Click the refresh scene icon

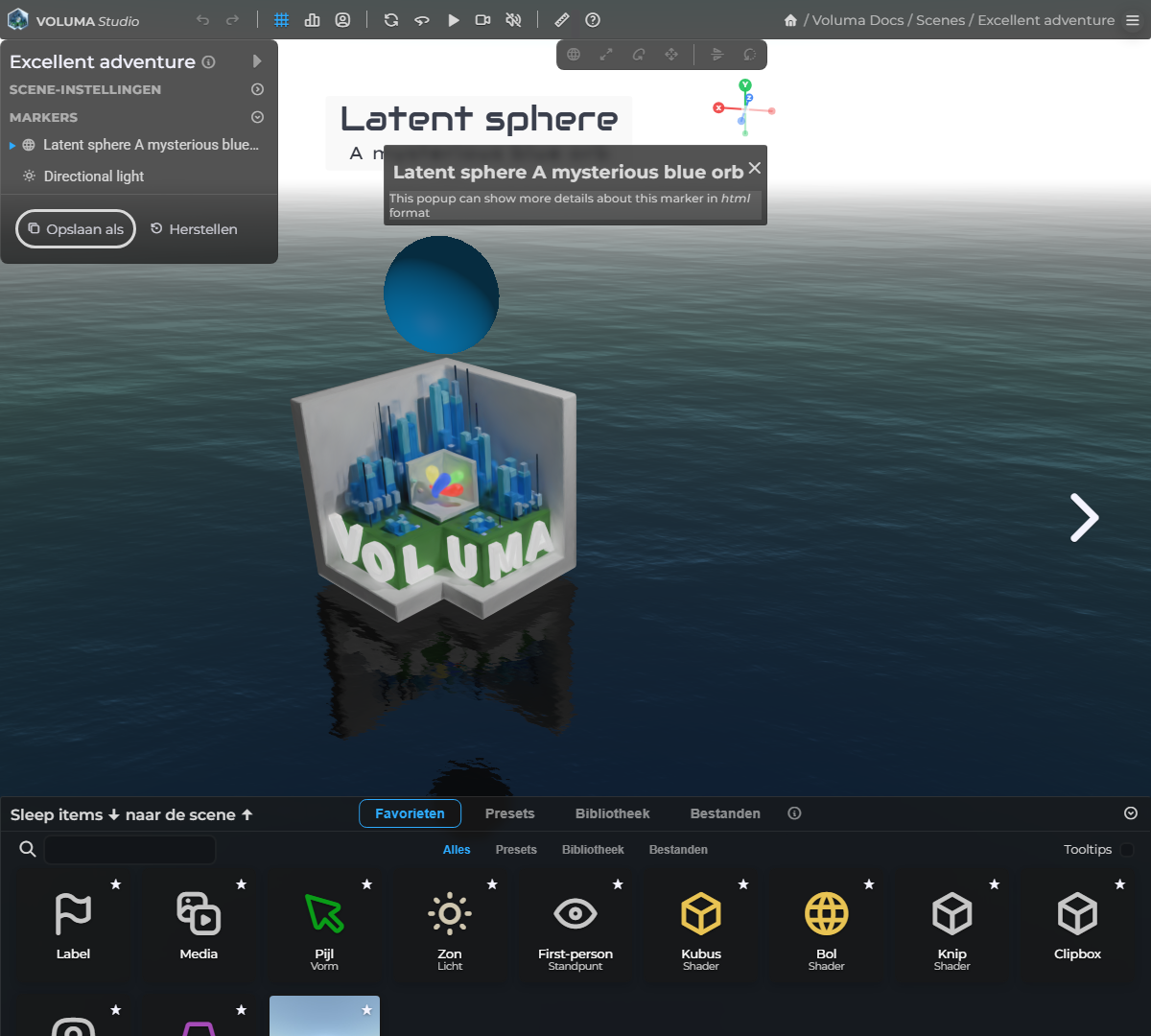tap(391, 20)
